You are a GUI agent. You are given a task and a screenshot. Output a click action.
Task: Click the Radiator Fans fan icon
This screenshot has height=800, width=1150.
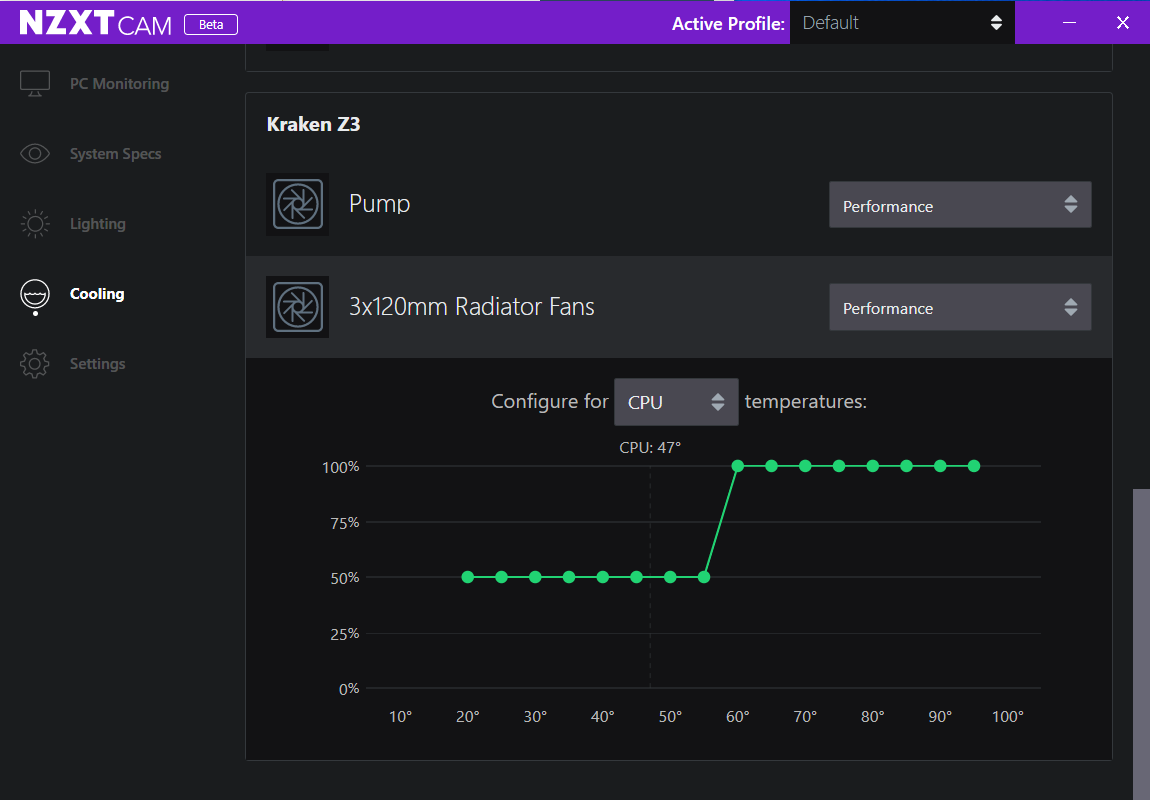[x=297, y=307]
